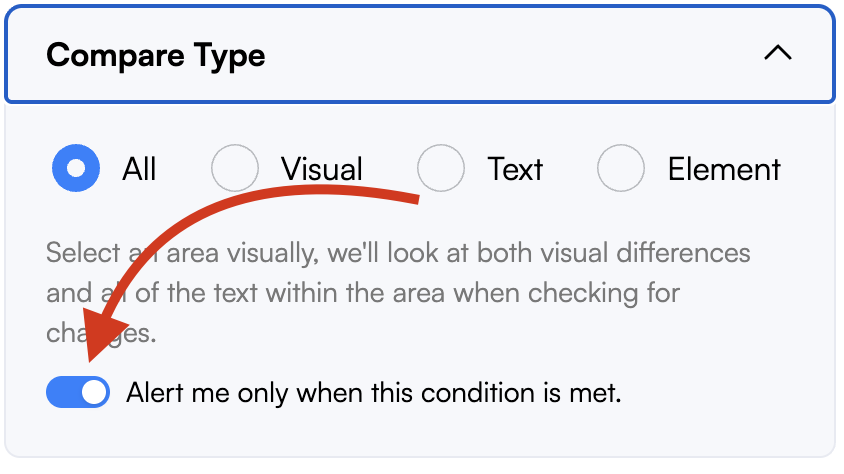Click the "Visual" option label
Screen dimensions: 844x474
pos(321,169)
